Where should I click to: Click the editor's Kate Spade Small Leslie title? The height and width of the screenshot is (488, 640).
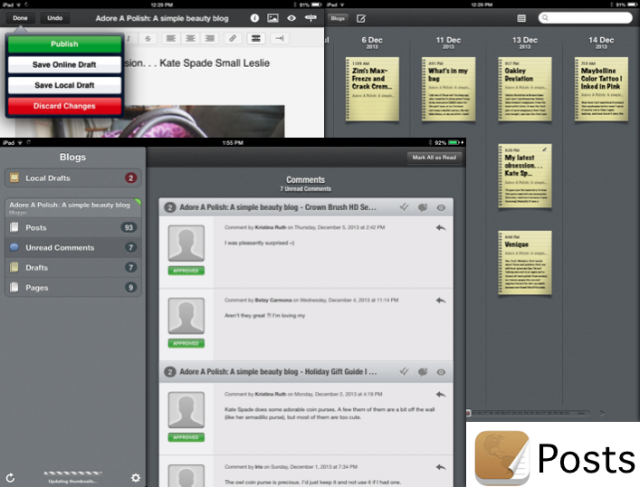pyautogui.click(x=197, y=63)
